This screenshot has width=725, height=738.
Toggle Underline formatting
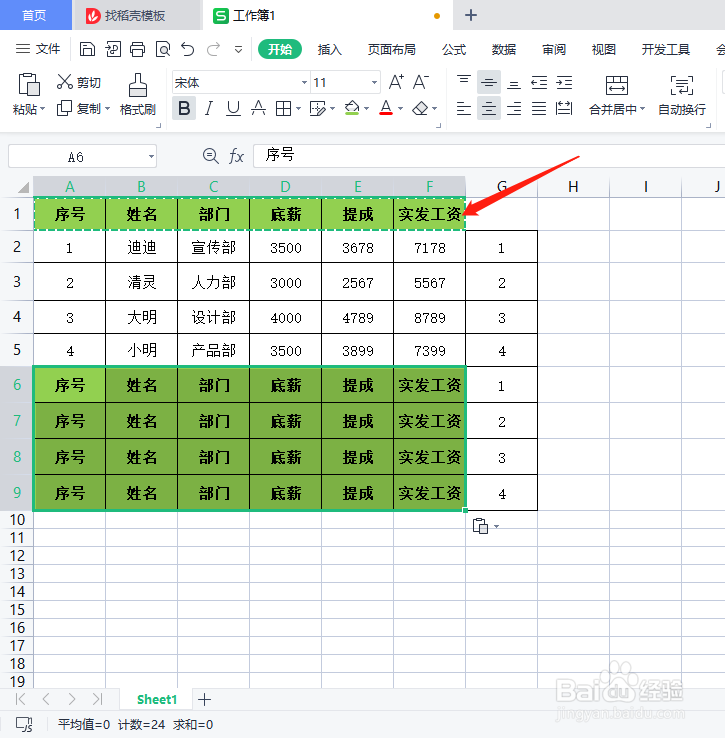point(233,108)
